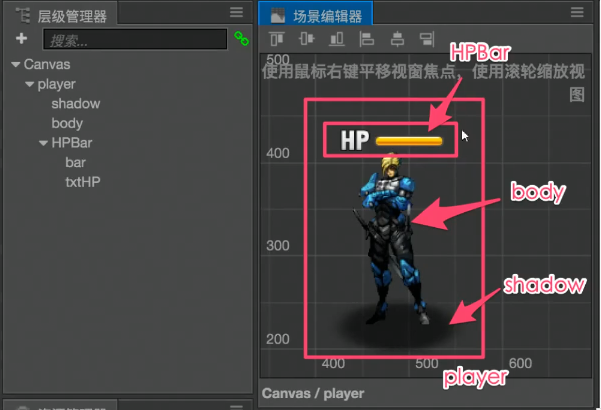The width and height of the screenshot is (601, 410).
Task: Collapse the HPBar node
Action: click(x=43, y=143)
